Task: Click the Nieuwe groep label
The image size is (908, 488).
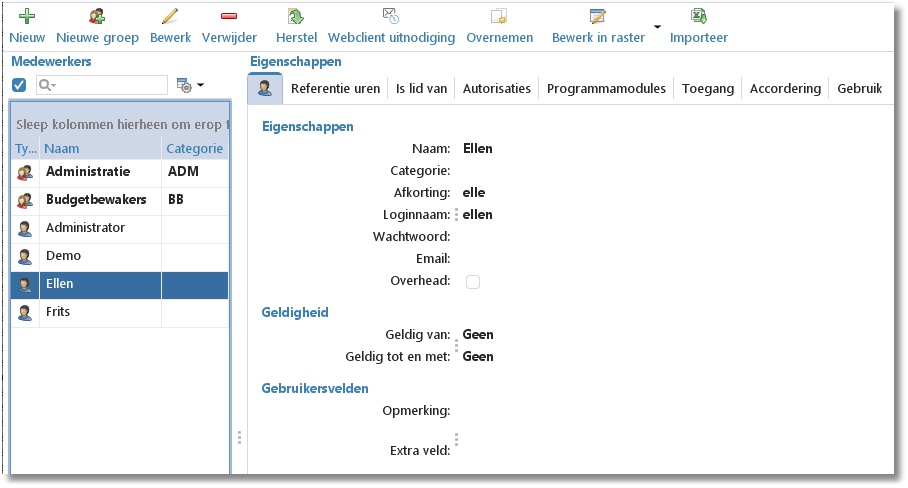Action: pos(97,38)
